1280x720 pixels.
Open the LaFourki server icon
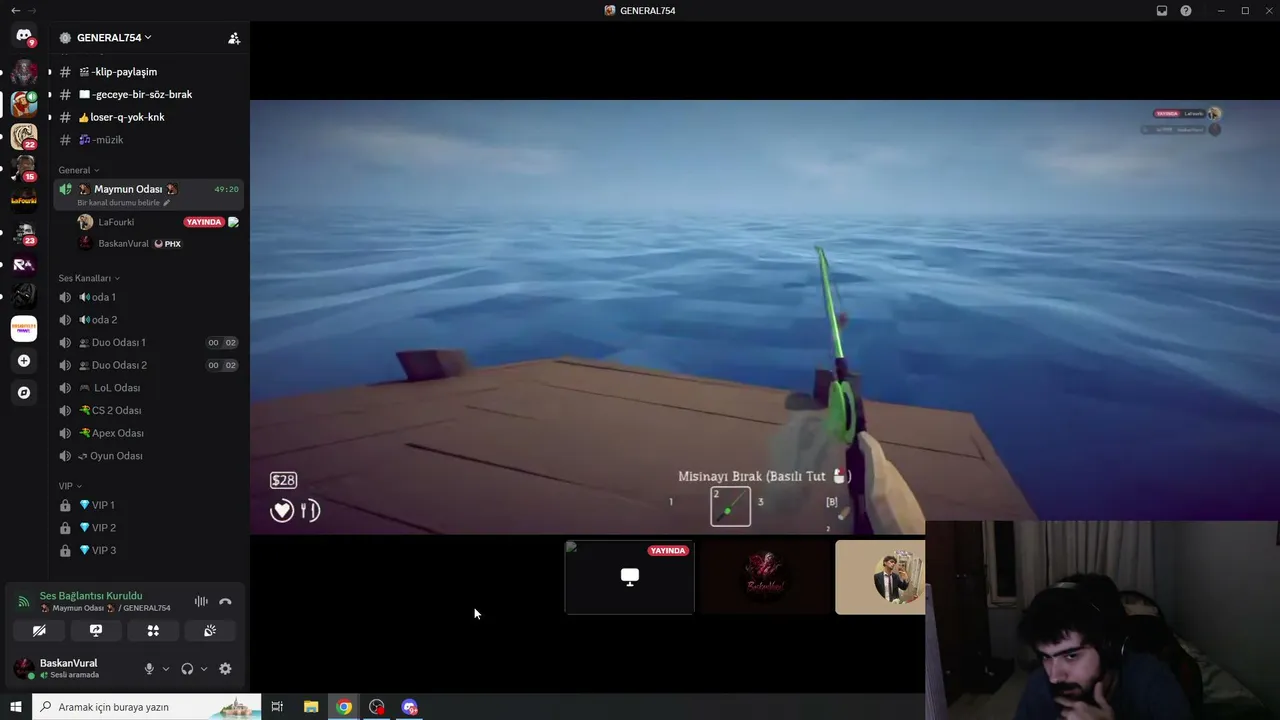tap(24, 200)
